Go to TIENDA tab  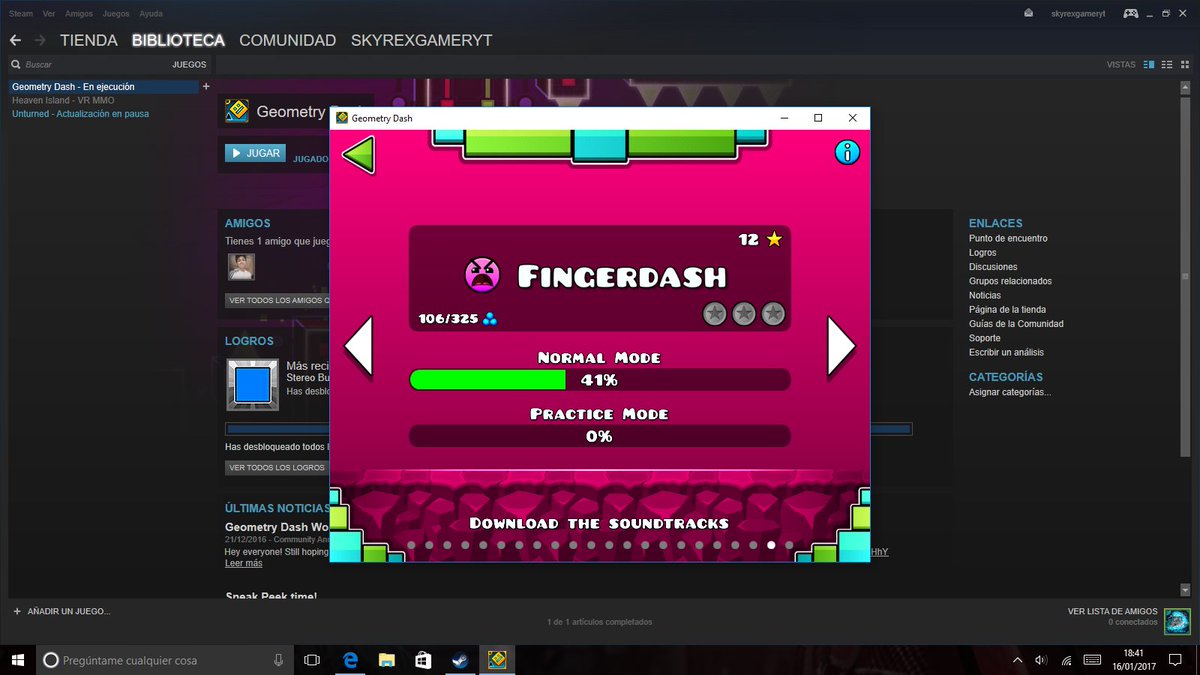coord(88,41)
